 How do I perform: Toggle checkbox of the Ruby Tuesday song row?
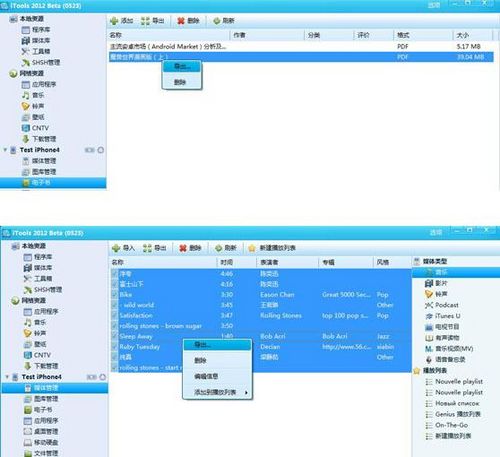click(114, 347)
